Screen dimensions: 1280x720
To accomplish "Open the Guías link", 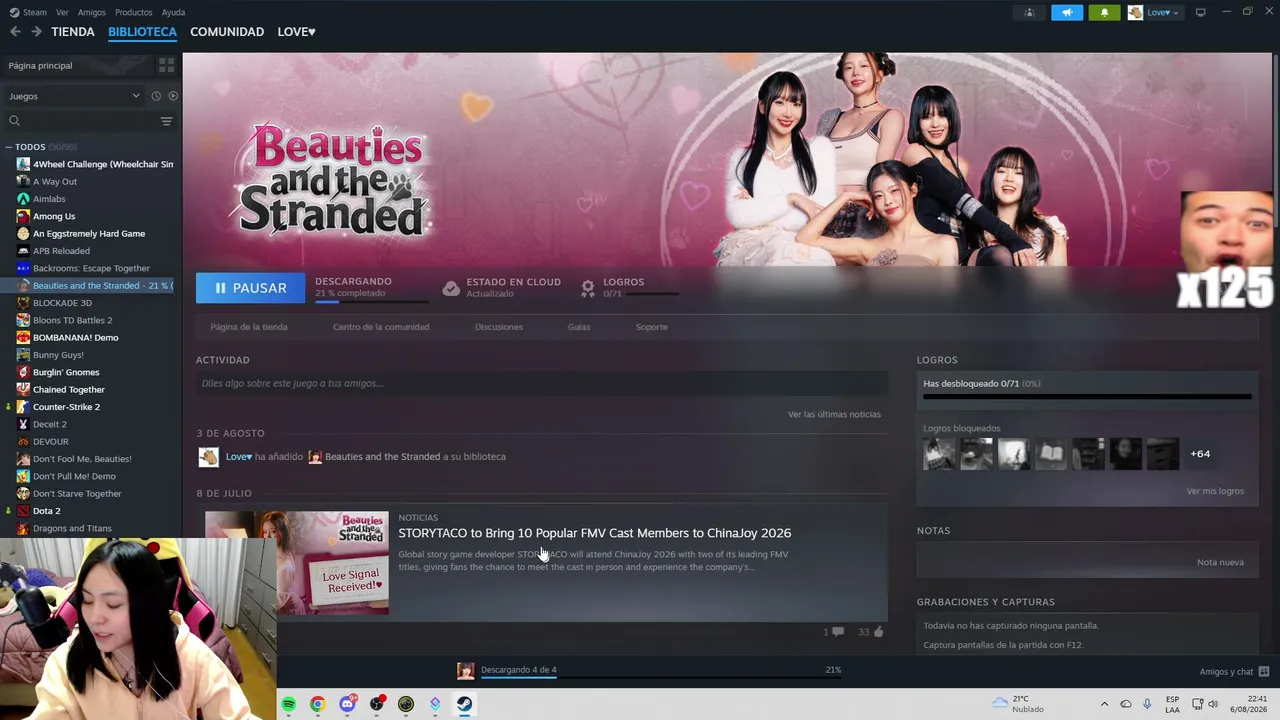I will tap(579, 327).
